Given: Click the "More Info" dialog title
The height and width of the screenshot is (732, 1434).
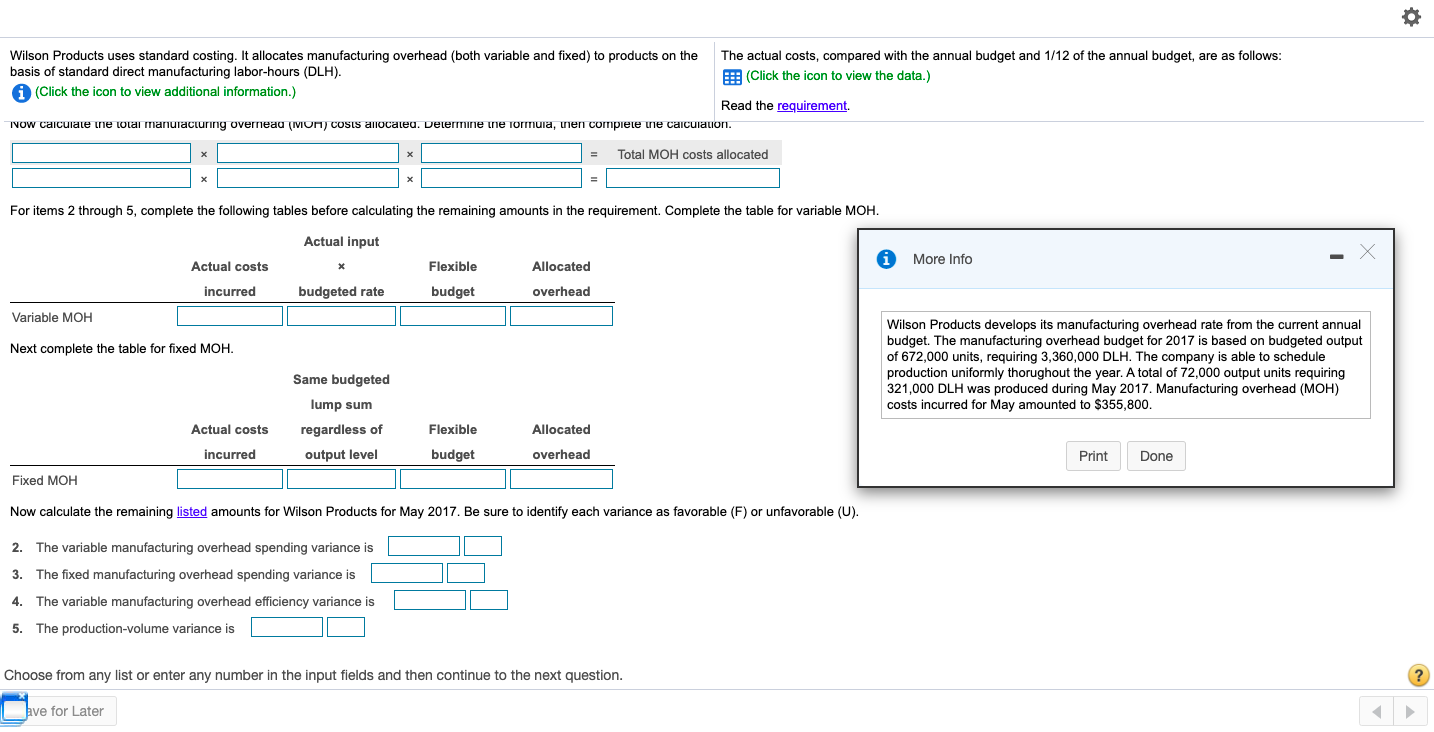Looking at the screenshot, I should click(942, 259).
